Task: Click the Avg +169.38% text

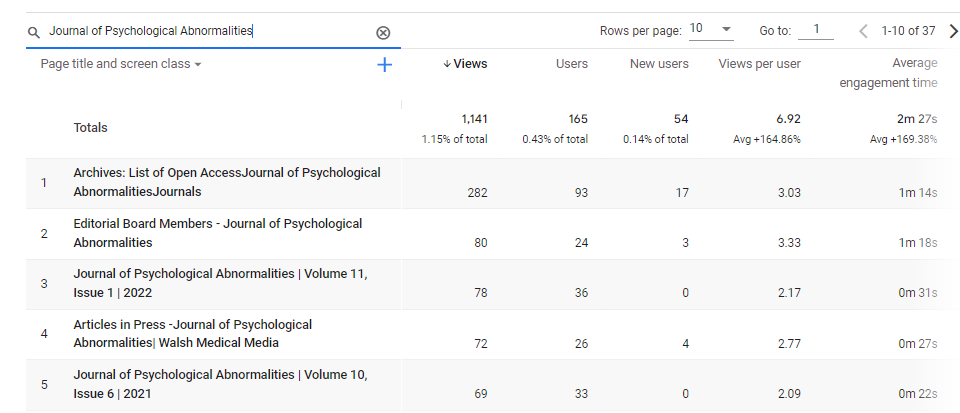Action: pos(903,139)
